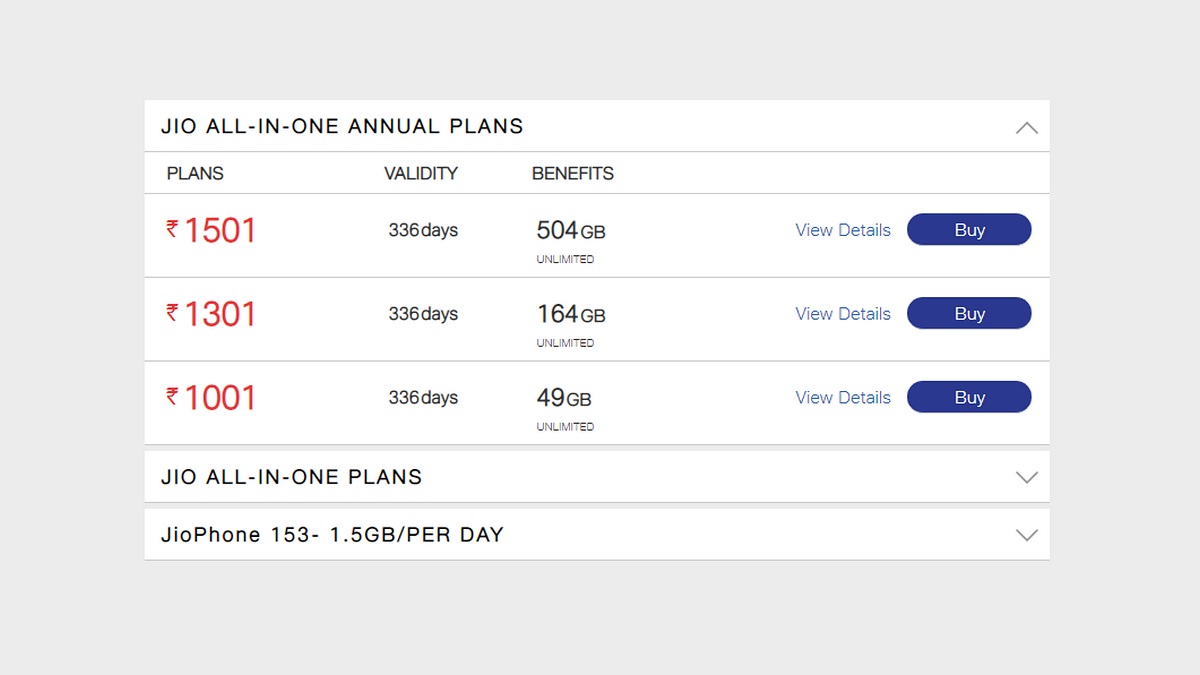Click the Buy button for the ₹1301 plan

968,313
